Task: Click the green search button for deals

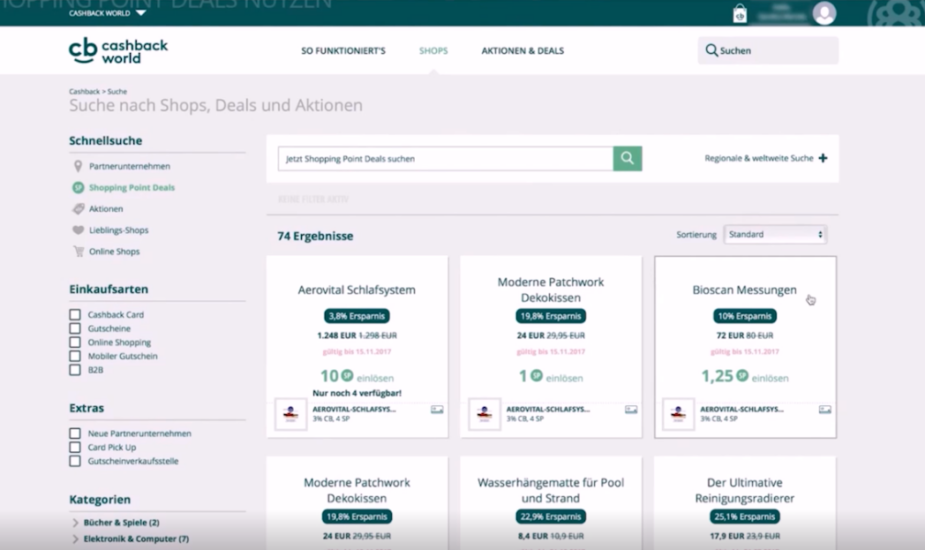Action: (627, 158)
